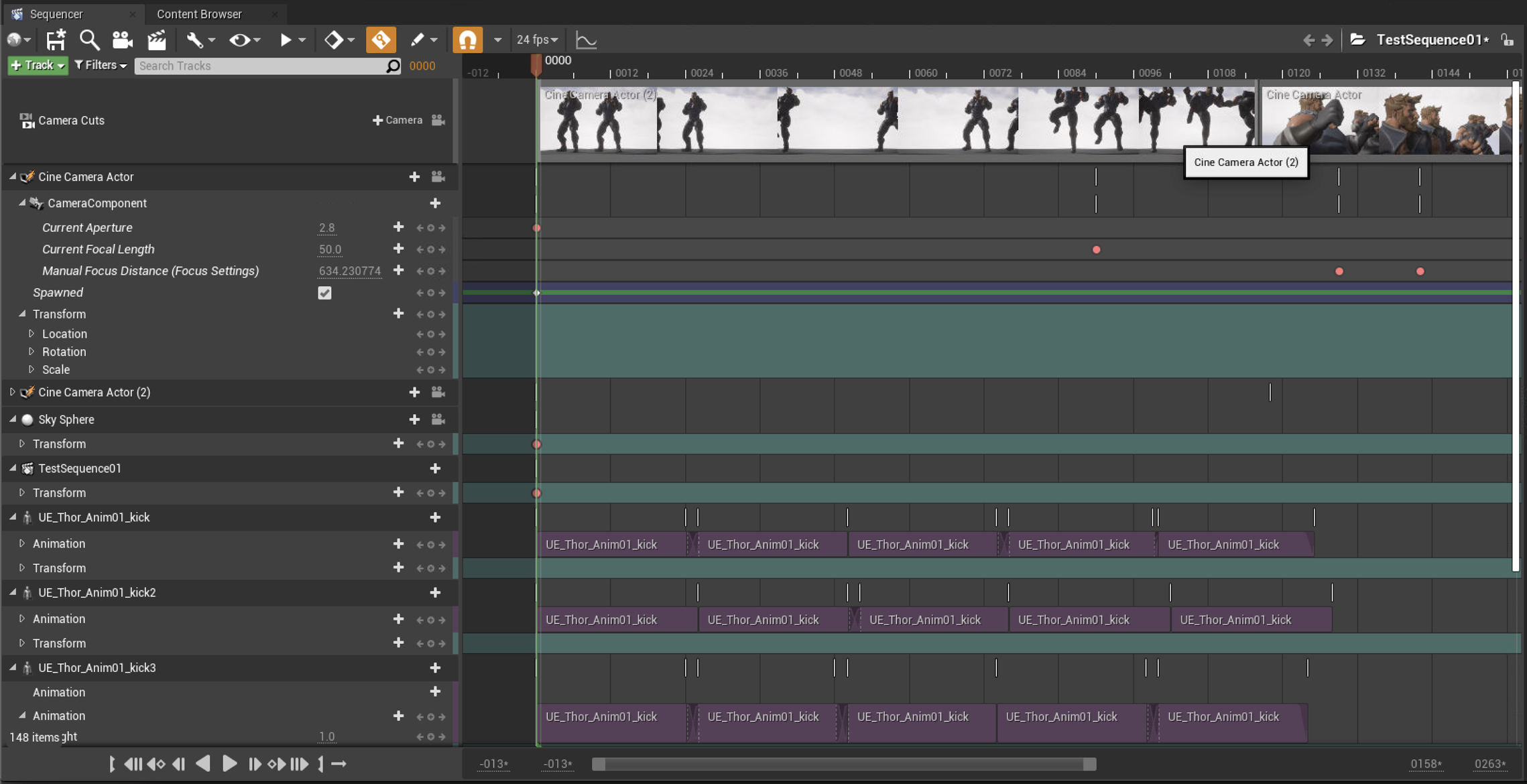Expand the Rotation sub-track
This screenshot has width=1527, height=784.
(x=31, y=351)
